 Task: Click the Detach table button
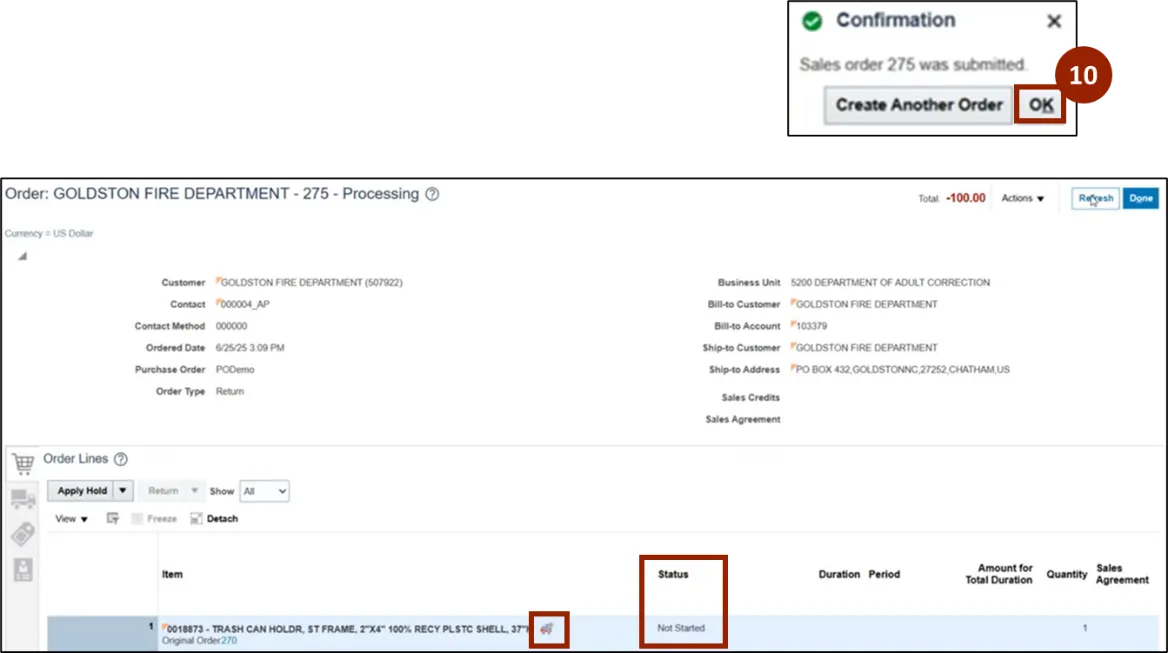pyautogui.click(x=214, y=519)
